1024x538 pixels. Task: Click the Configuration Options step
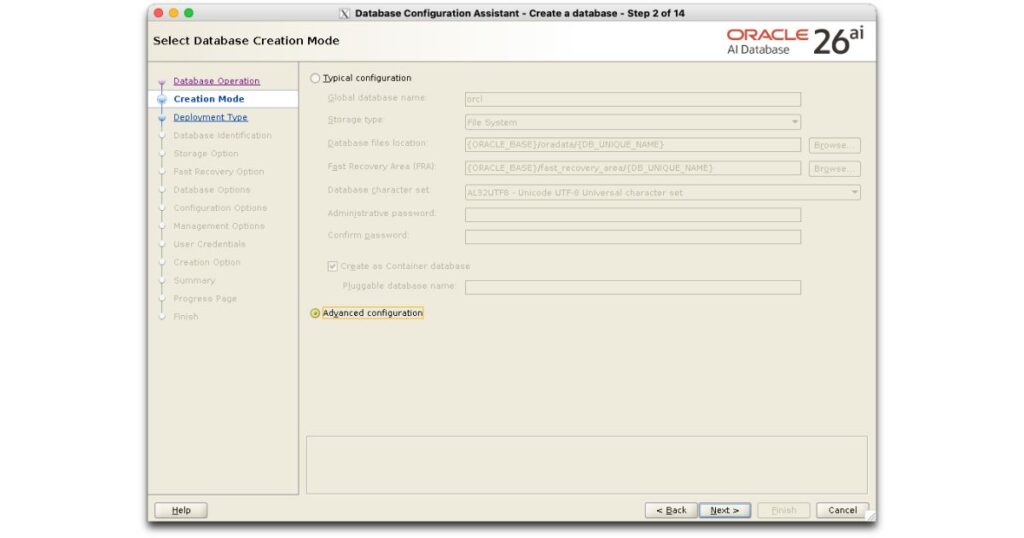pos(220,208)
